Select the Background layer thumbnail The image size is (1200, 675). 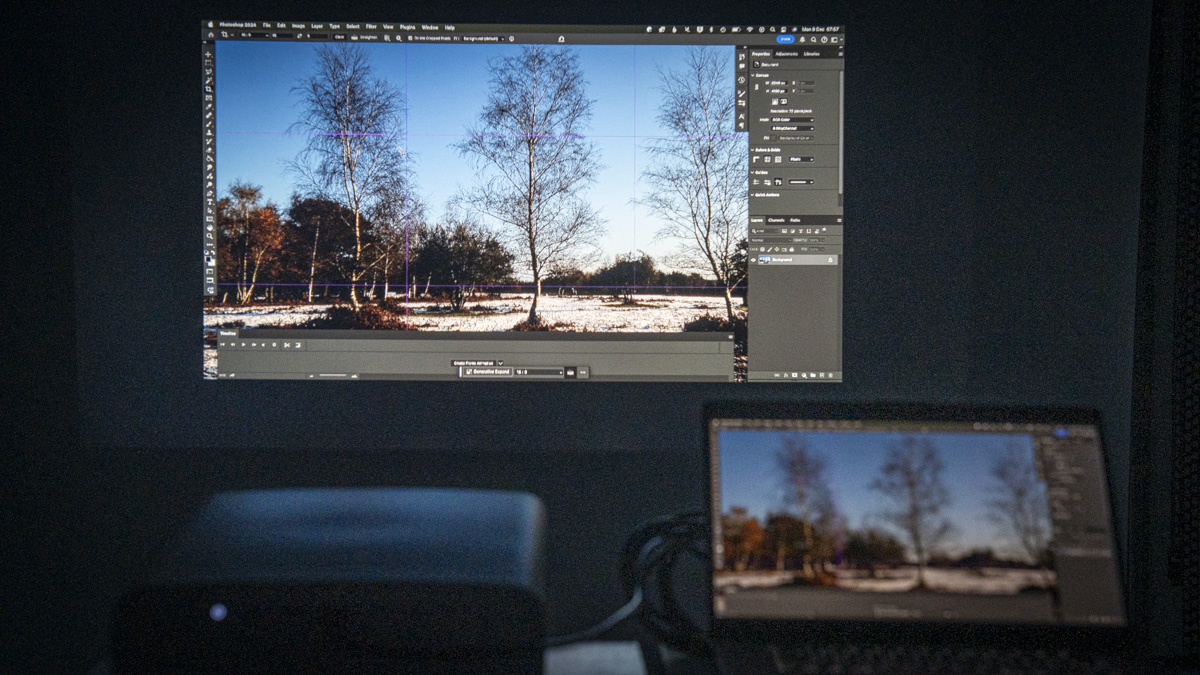[x=765, y=260]
